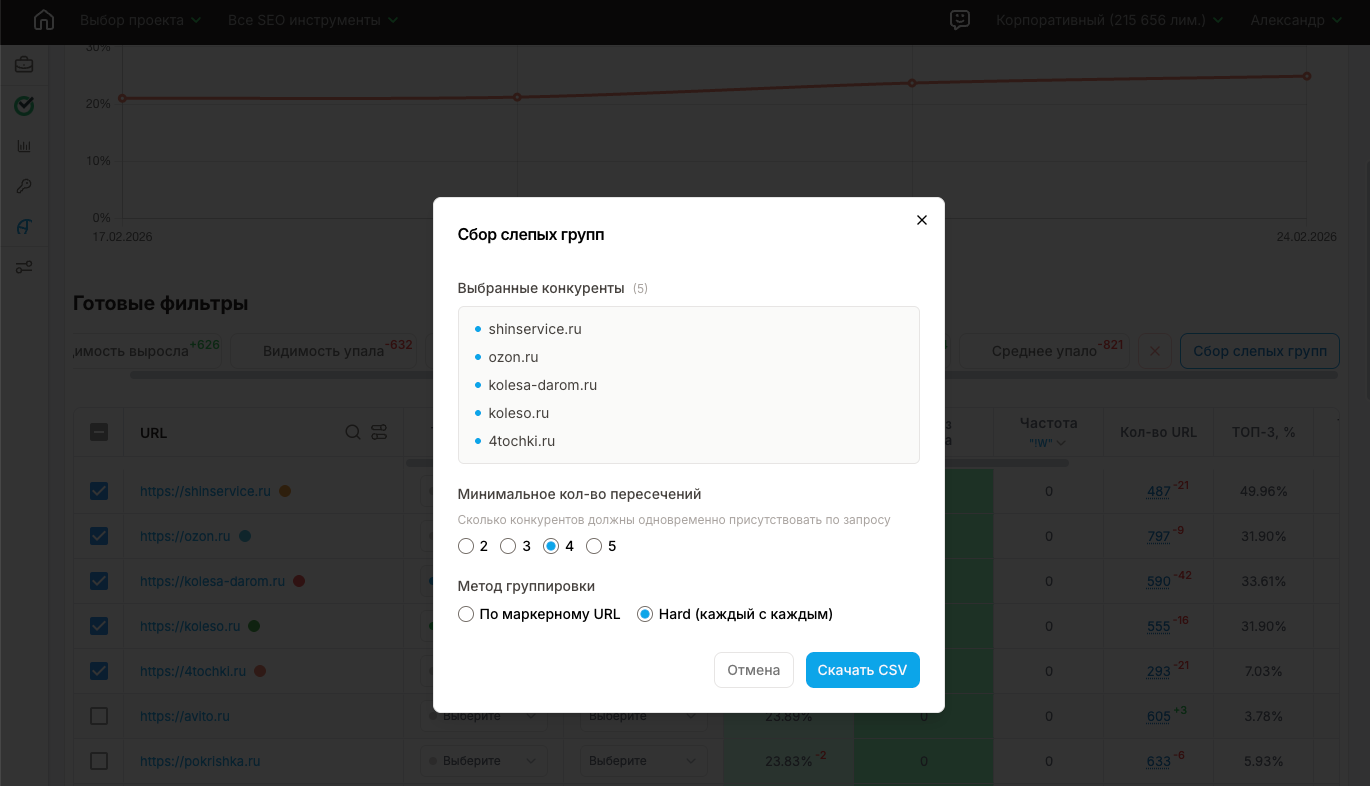Click the home icon in top bar
This screenshot has width=1370, height=786.
[x=44, y=20]
